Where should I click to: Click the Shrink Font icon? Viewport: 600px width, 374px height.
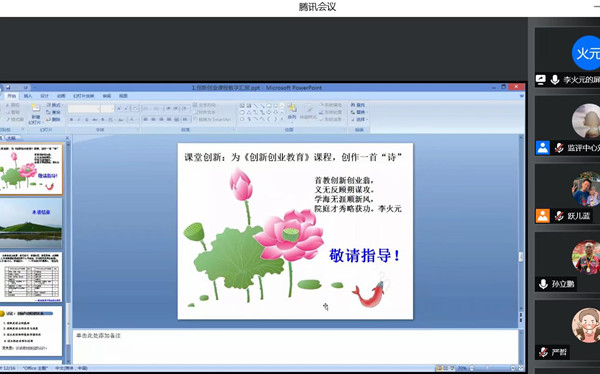pyautogui.click(x=127, y=108)
